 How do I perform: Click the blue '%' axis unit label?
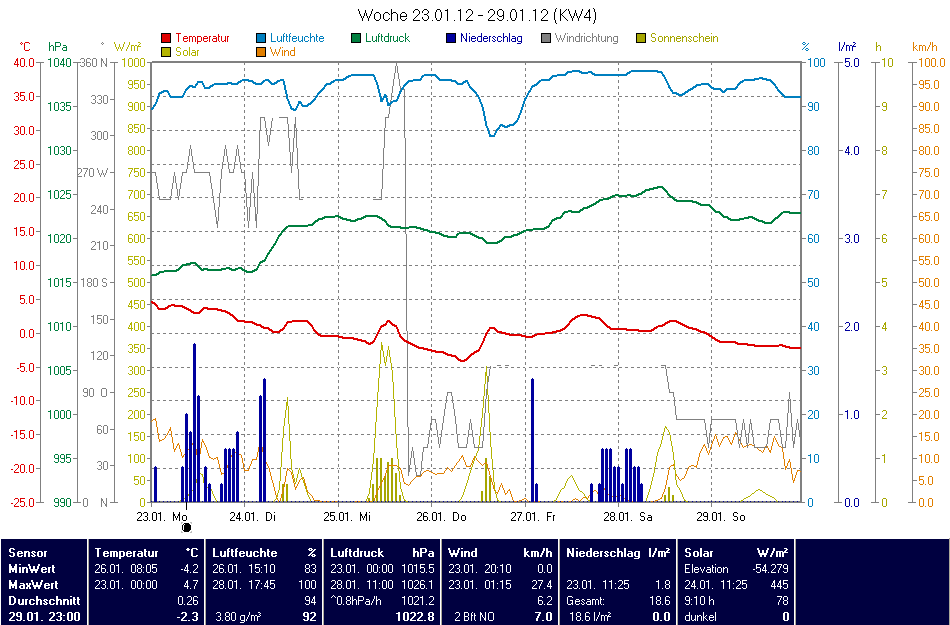[805, 47]
